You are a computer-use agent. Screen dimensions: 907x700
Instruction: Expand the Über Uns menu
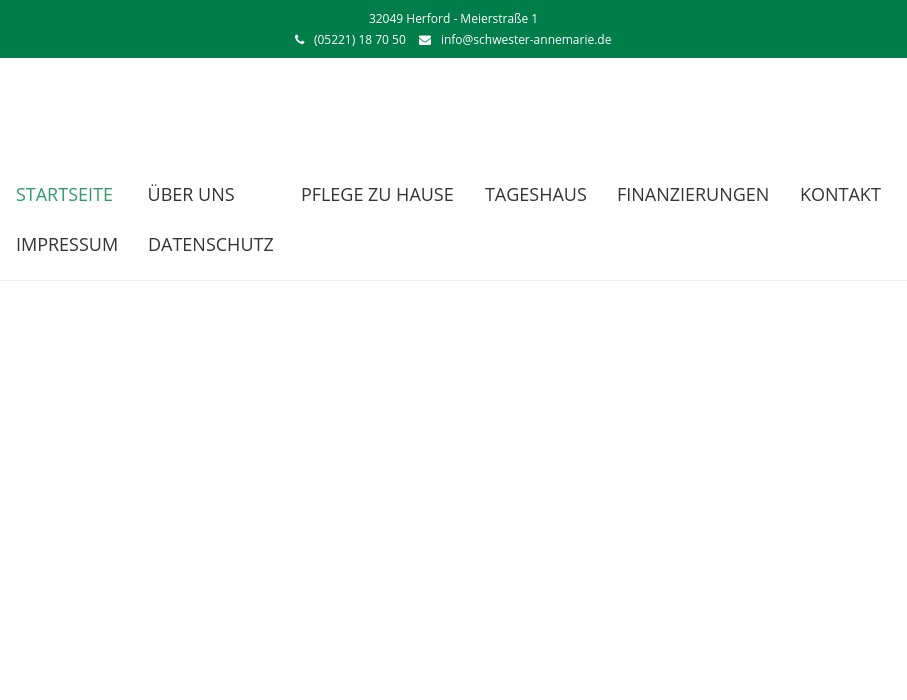(x=191, y=194)
